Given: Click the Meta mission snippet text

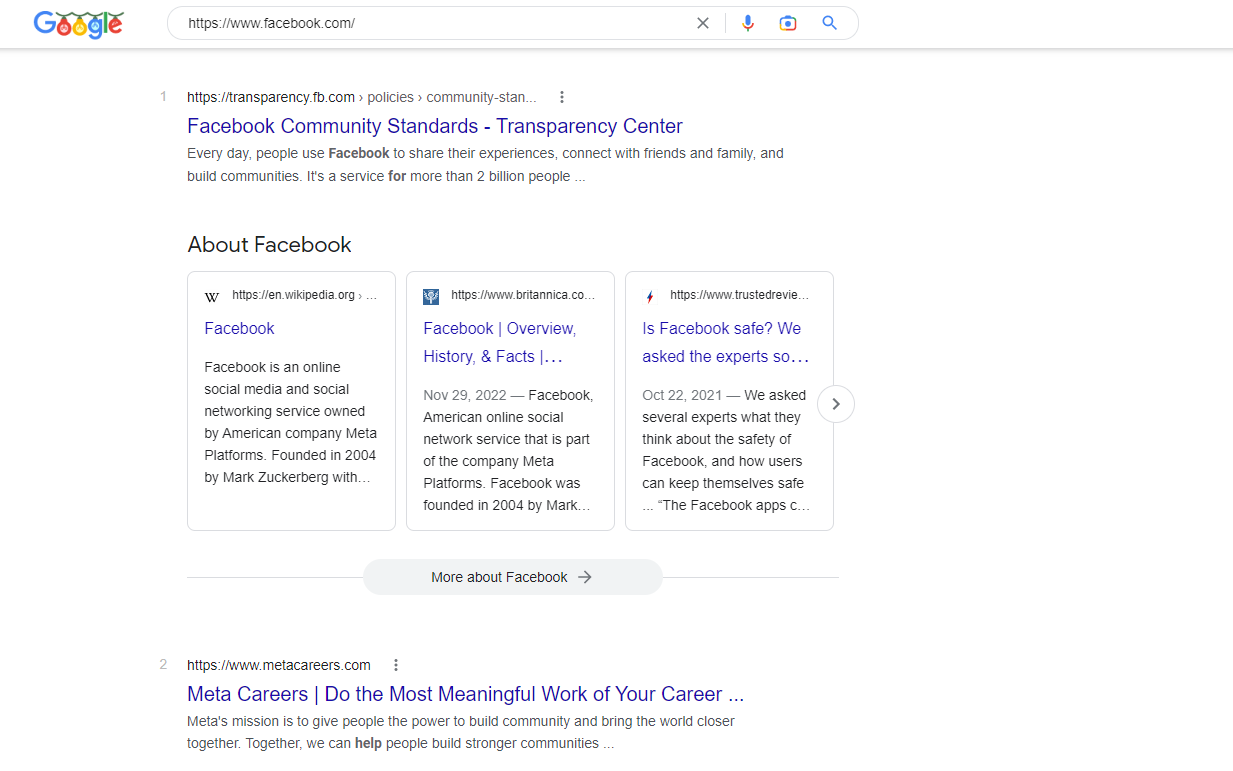Looking at the screenshot, I should [x=461, y=732].
